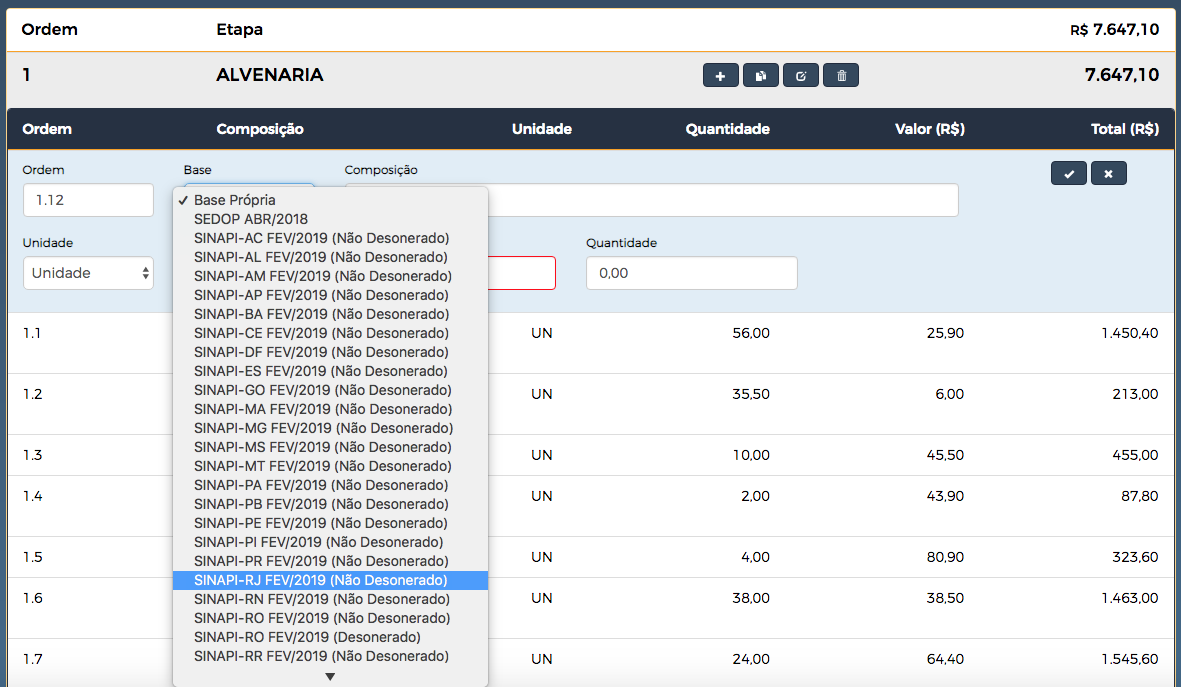1181x687 pixels.
Task: Click the Quantidade column header
Action: pyautogui.click(x=728, y=129)
